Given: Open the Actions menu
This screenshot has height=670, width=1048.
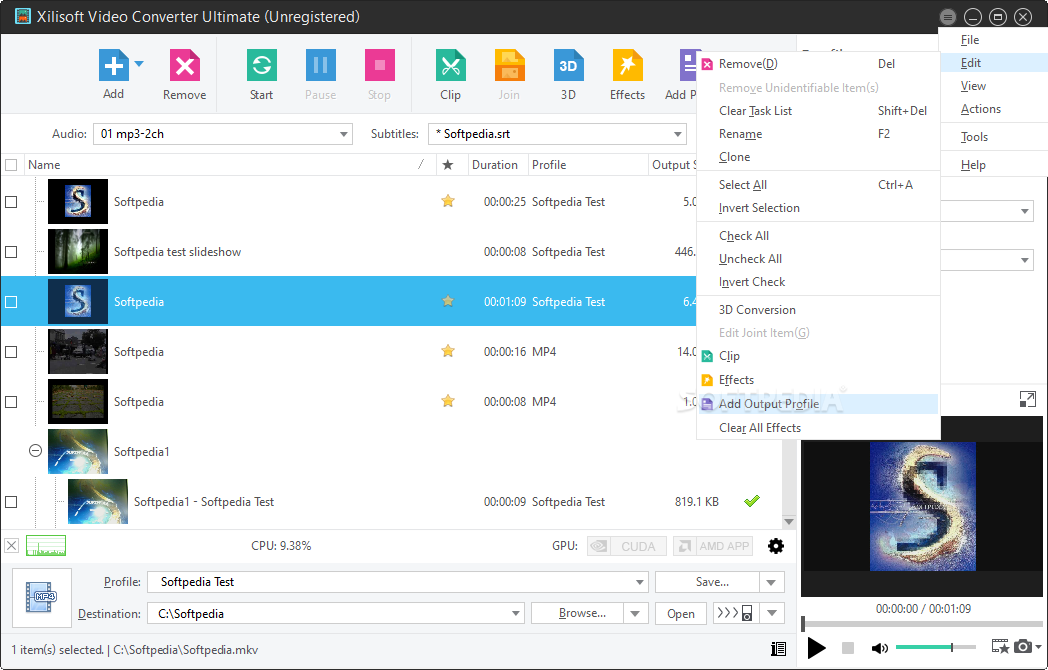Looking at the screenshot, I should point(980,109).
